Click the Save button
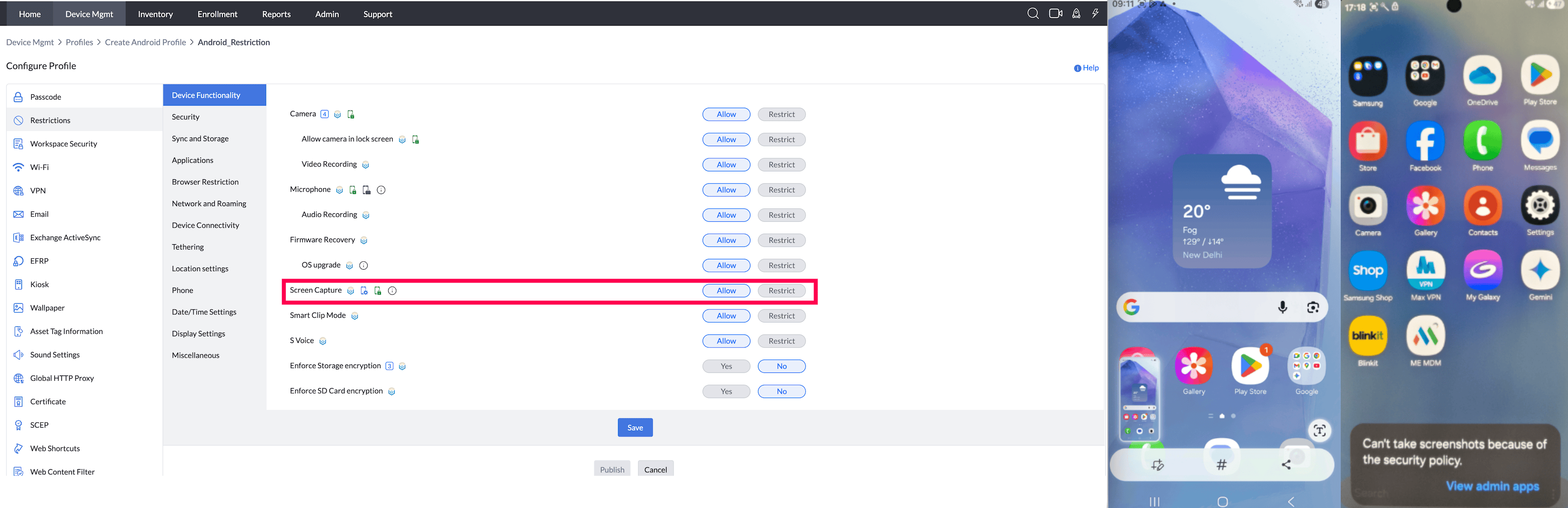The width and height of the screenshot is (1568, 508). 635,428
